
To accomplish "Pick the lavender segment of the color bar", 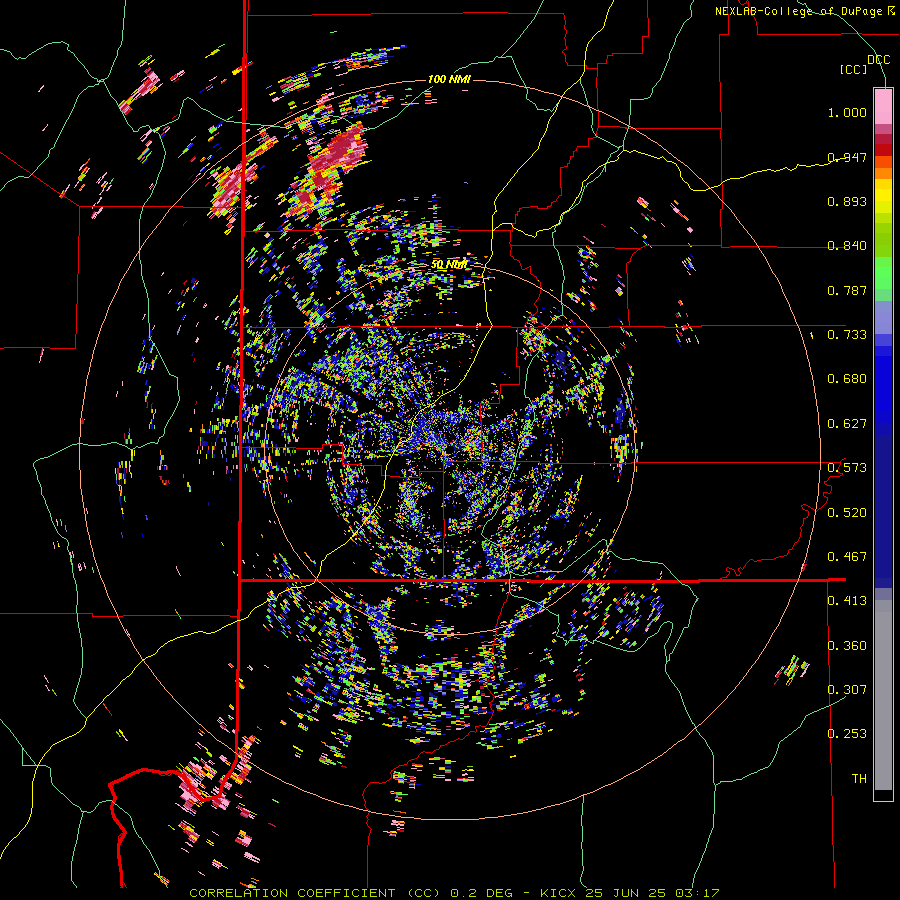I will point(883,317).
